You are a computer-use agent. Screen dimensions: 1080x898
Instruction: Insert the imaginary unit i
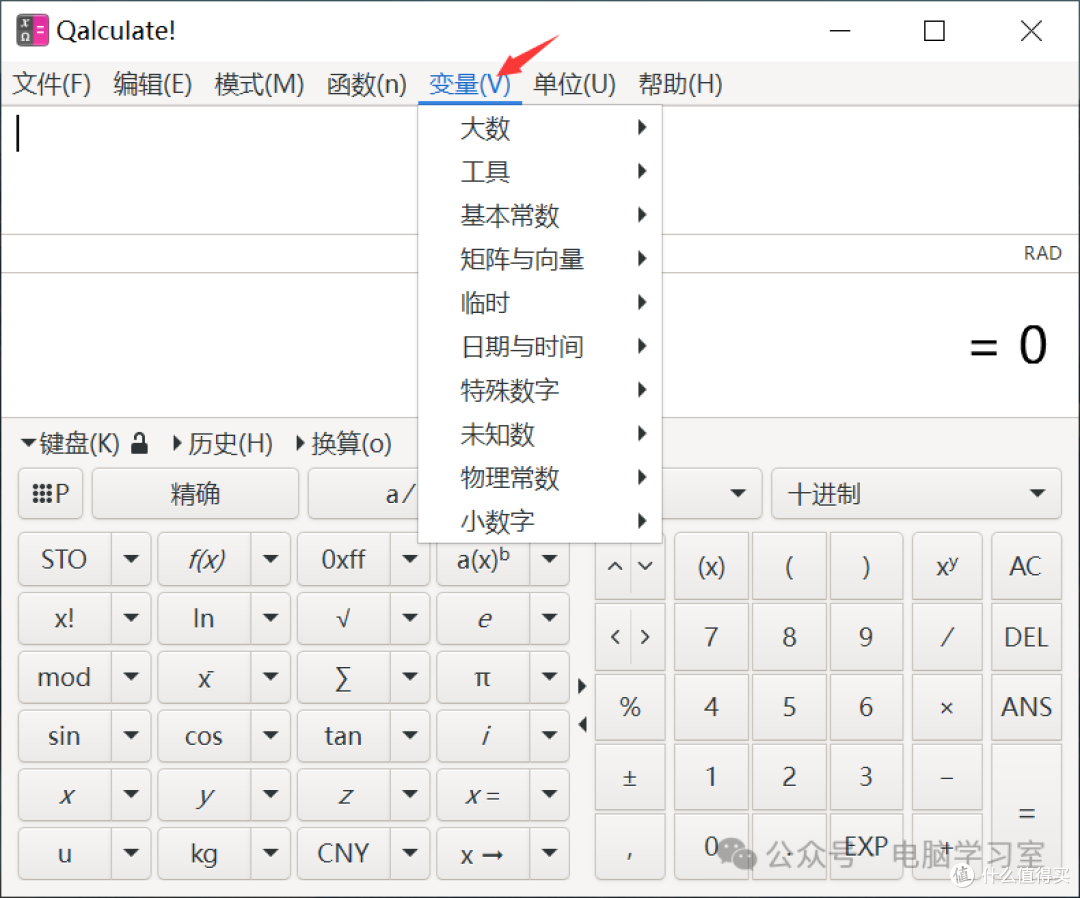coord(484,736)
